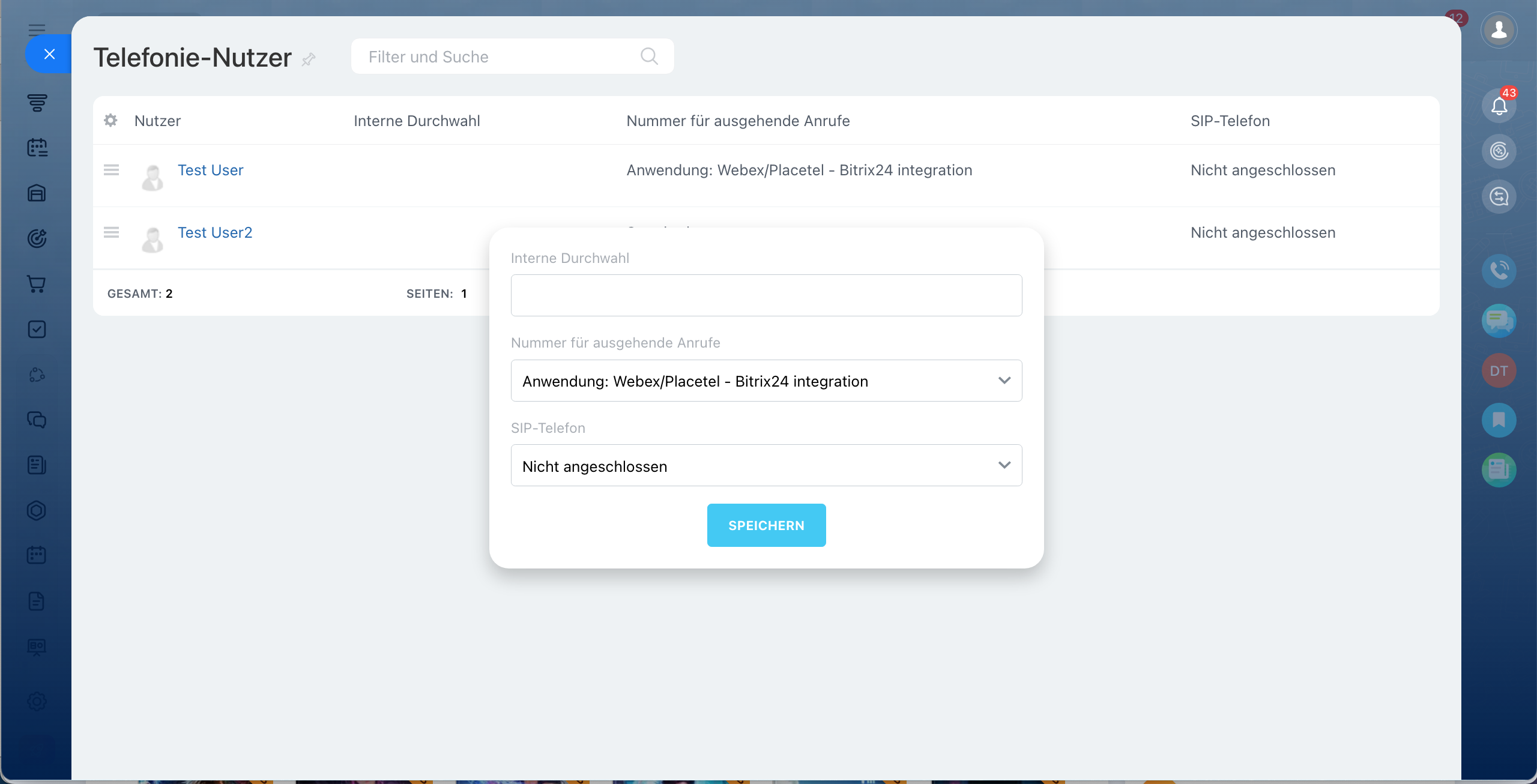Click the search magnifier icon
Viewport: 1537px width, 784px height.
point(649,56)
